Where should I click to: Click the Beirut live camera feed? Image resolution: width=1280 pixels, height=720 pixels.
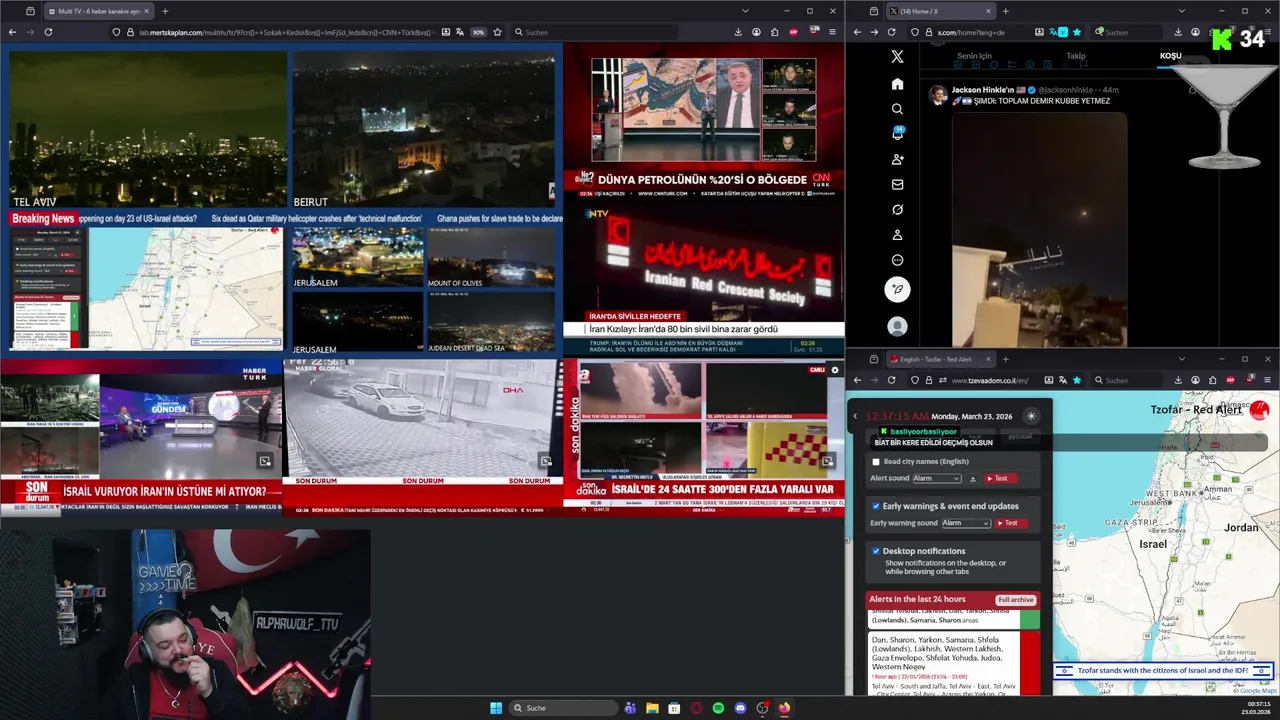click(423, 129)
